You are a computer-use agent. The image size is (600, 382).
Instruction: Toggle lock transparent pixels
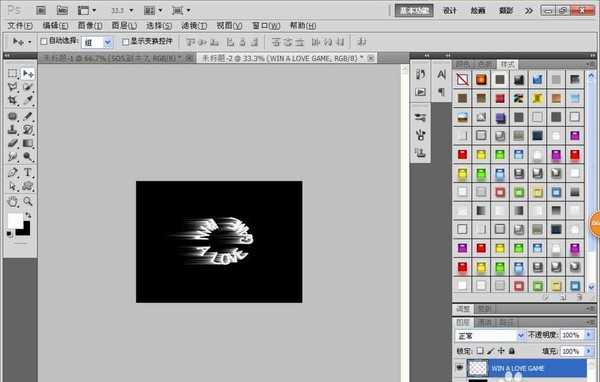pyautogui.click(x=480, y=351)
